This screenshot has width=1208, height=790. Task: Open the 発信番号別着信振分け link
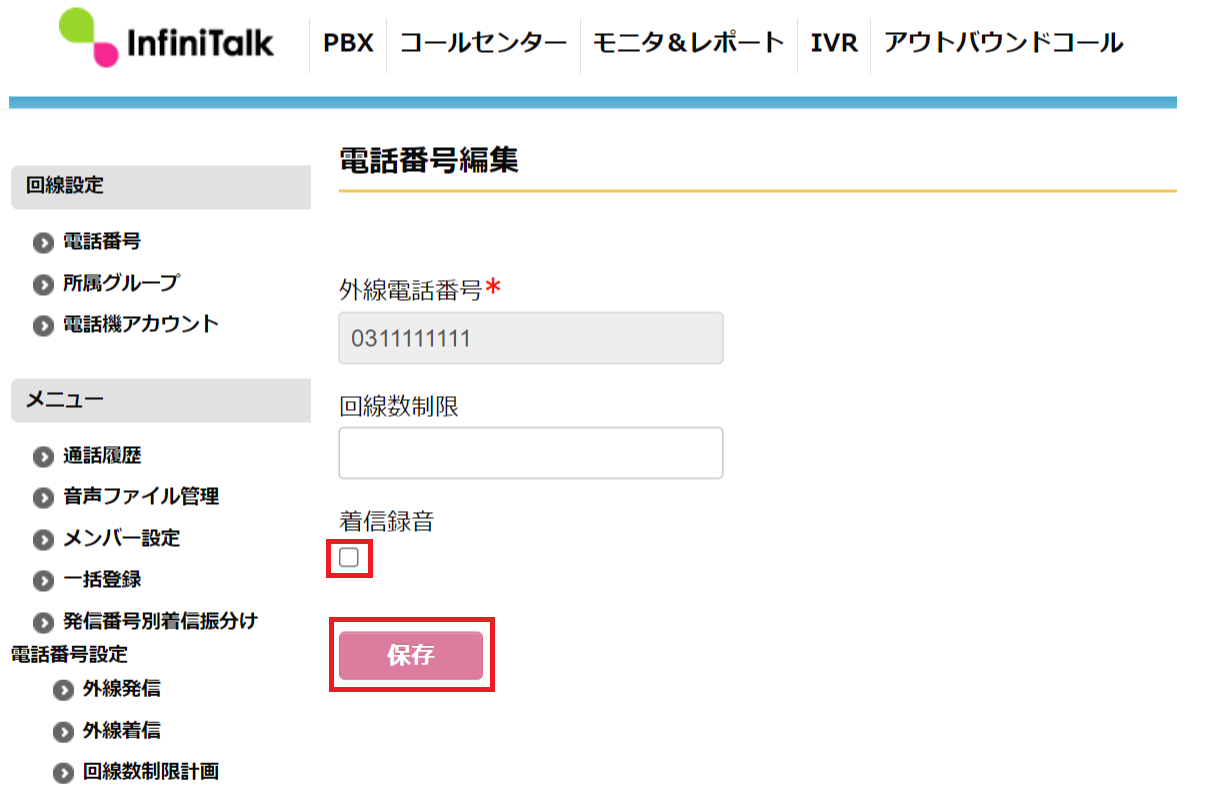click(160, 621)
